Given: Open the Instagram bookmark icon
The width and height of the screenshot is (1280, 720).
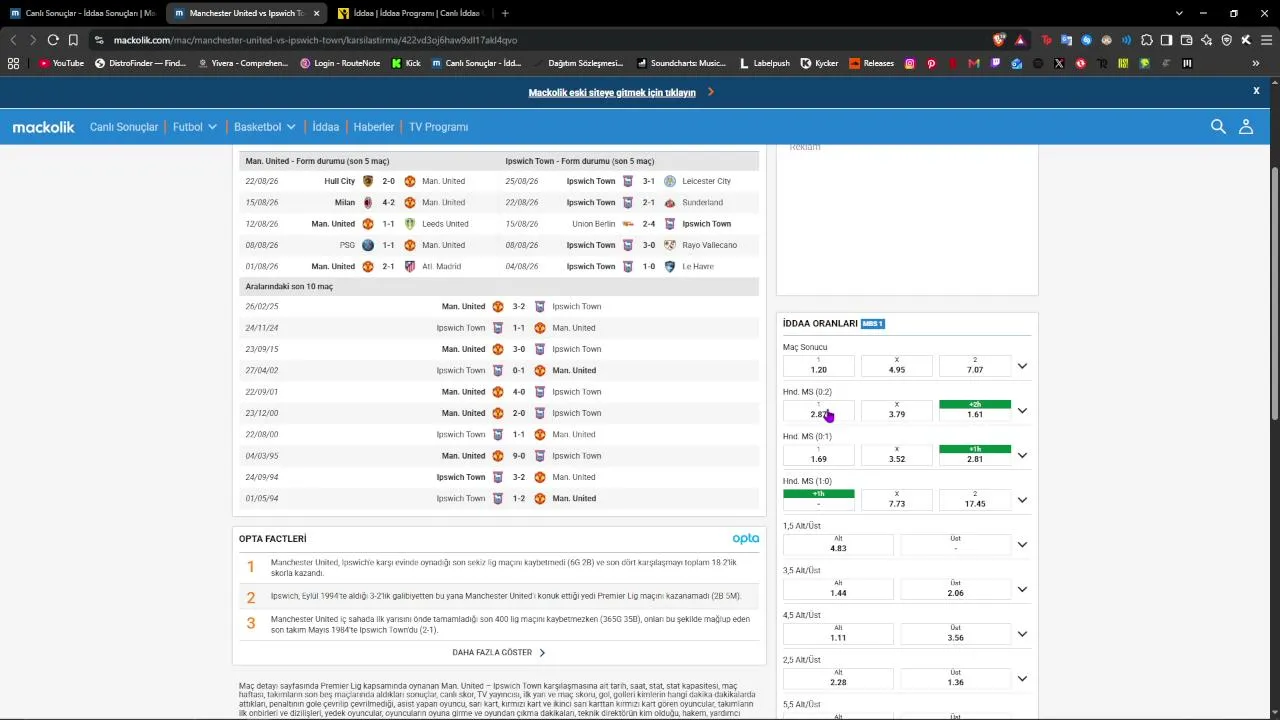Looking at the screenshot, I should point(910,63).
